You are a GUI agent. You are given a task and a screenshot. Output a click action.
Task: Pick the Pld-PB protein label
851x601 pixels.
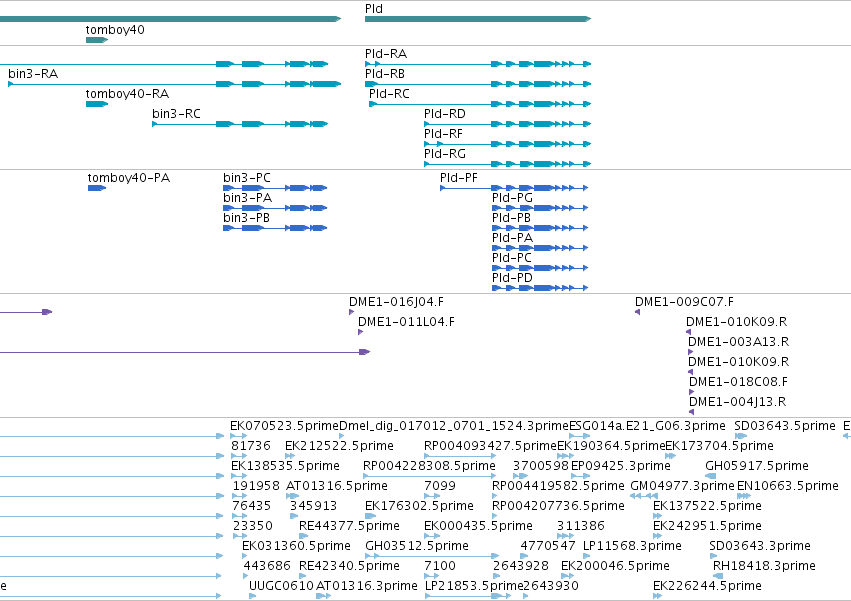tap(511, 218)
